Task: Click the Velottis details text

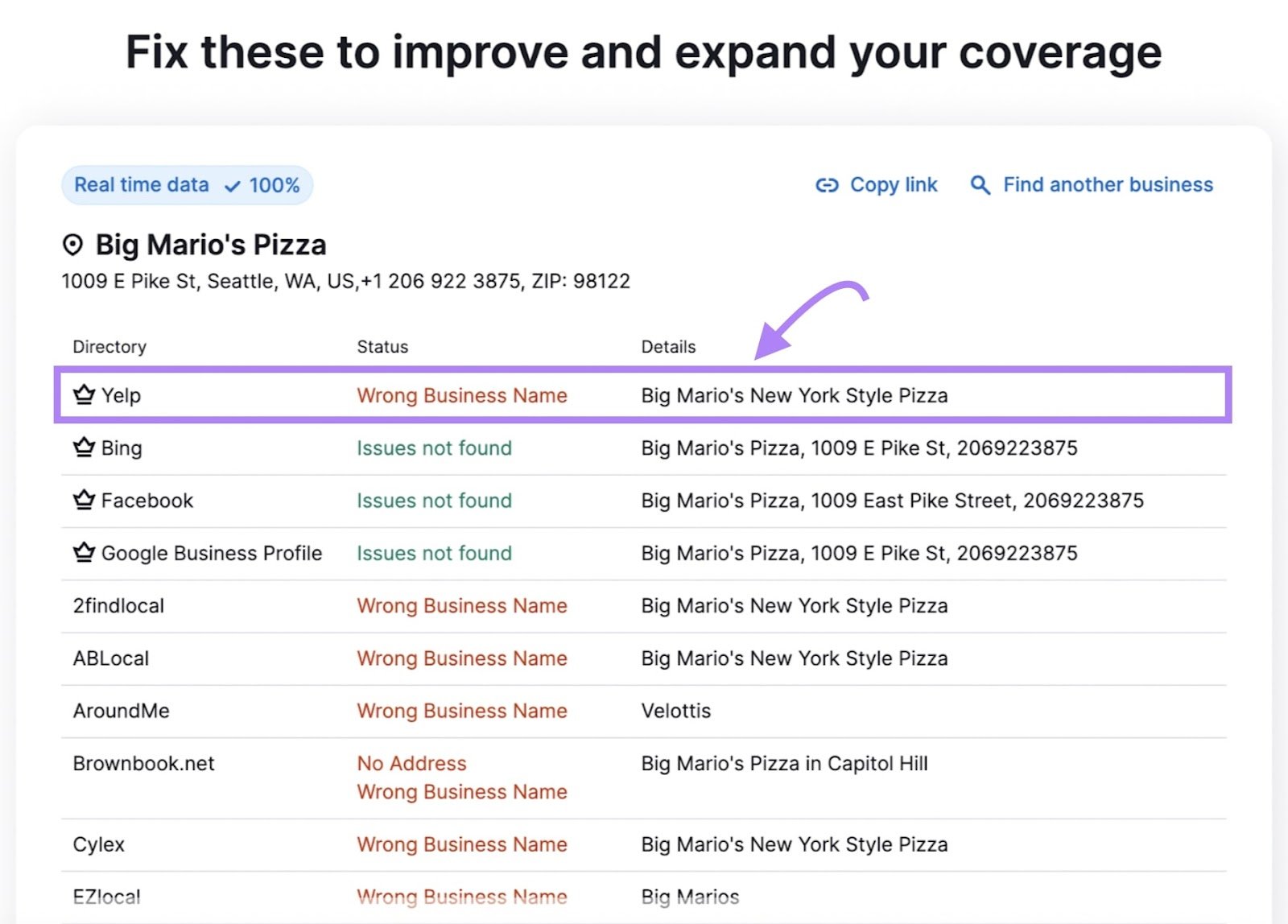Action: point(675,711)
